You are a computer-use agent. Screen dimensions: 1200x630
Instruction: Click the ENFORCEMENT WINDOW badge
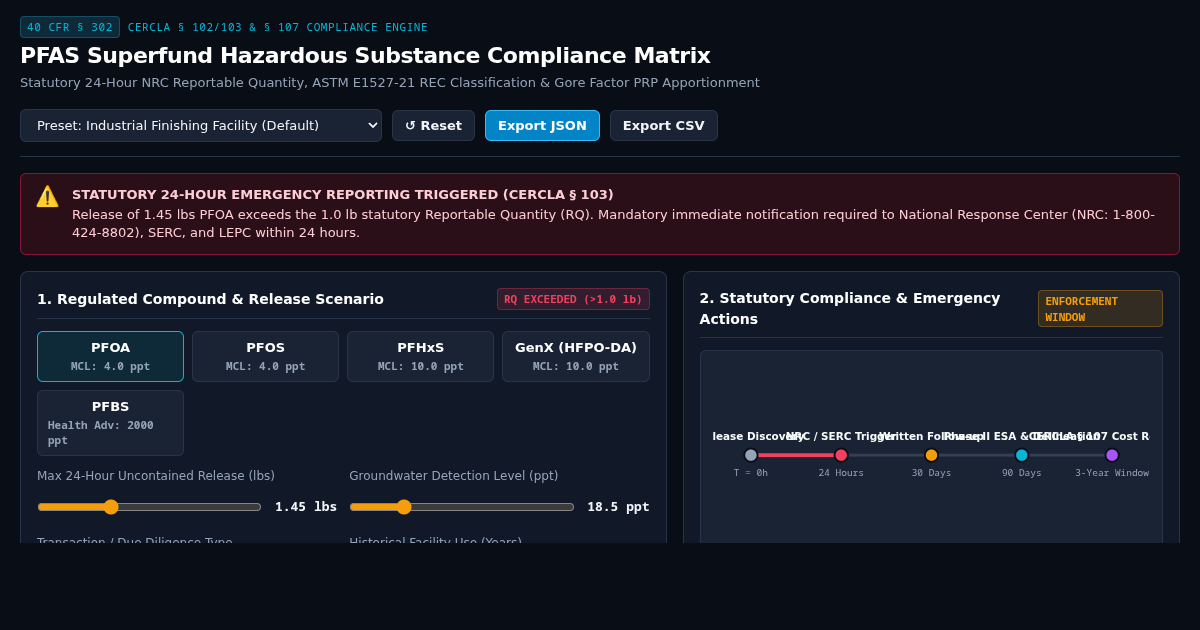point(1100,309)
